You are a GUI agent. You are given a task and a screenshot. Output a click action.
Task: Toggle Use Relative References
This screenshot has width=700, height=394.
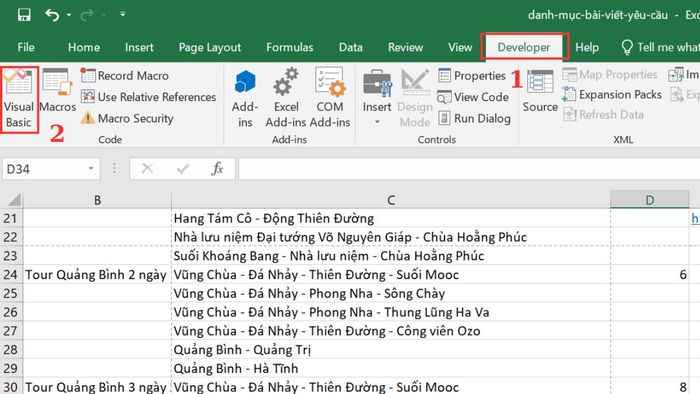point(149,97)
